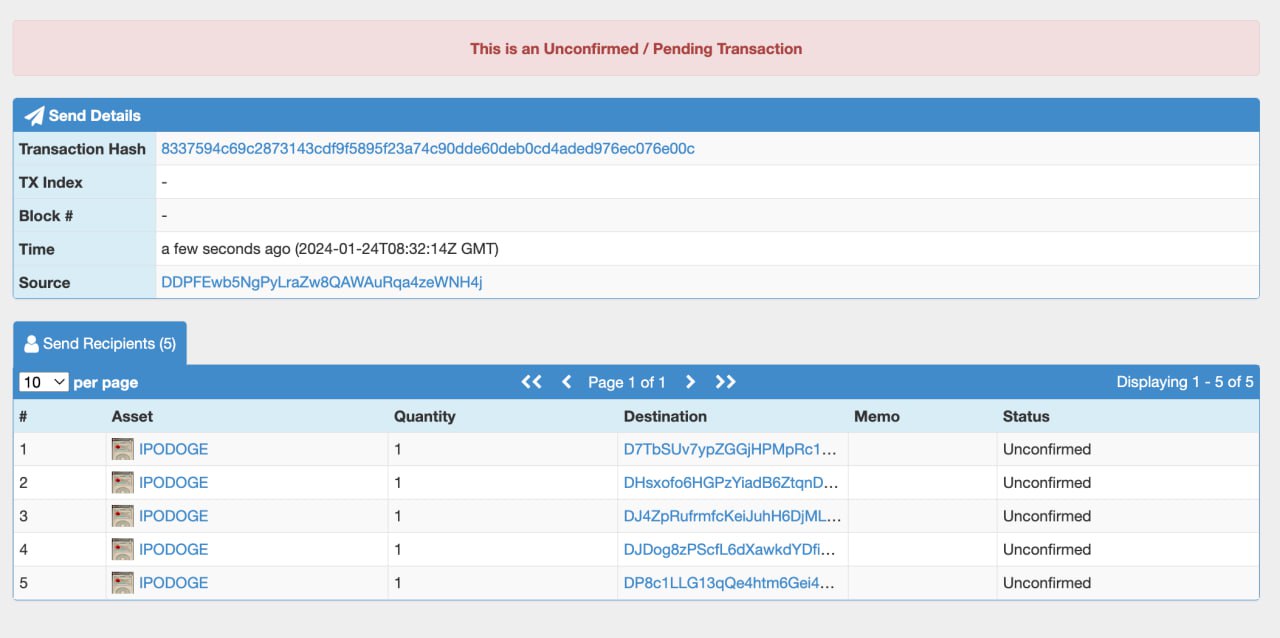
Task: Go to next page single-right arrow
Action: point(690,382)
